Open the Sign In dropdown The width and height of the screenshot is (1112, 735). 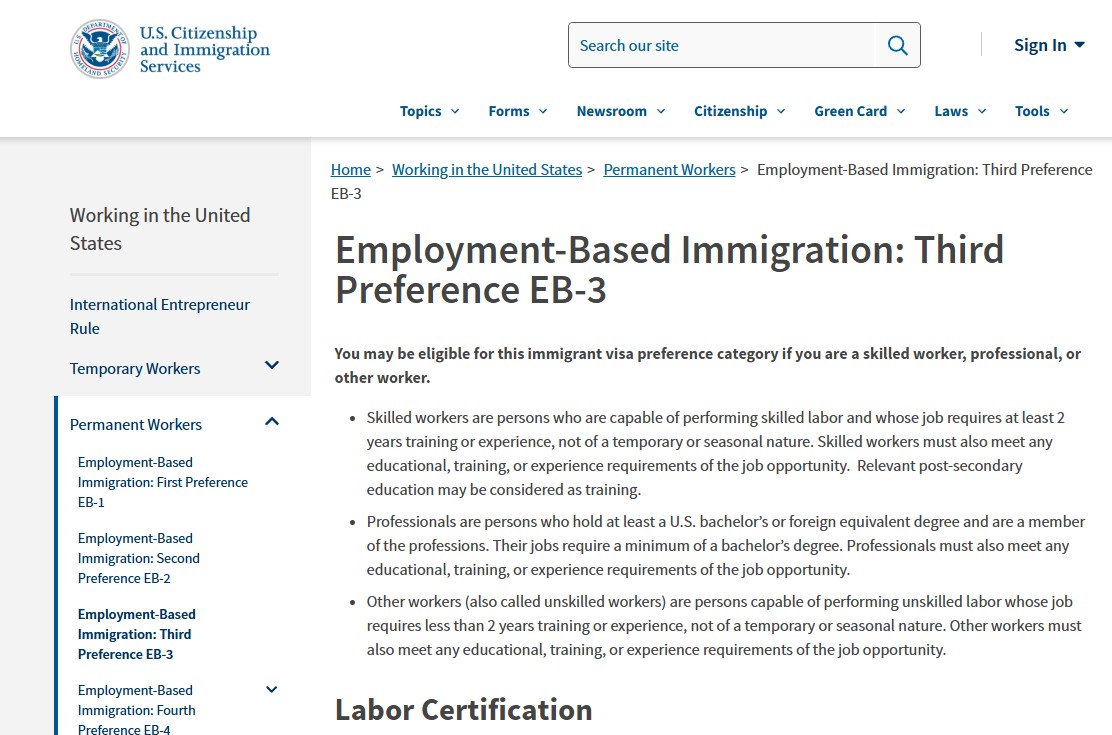pyautogui.click(x=1048, y=45)
